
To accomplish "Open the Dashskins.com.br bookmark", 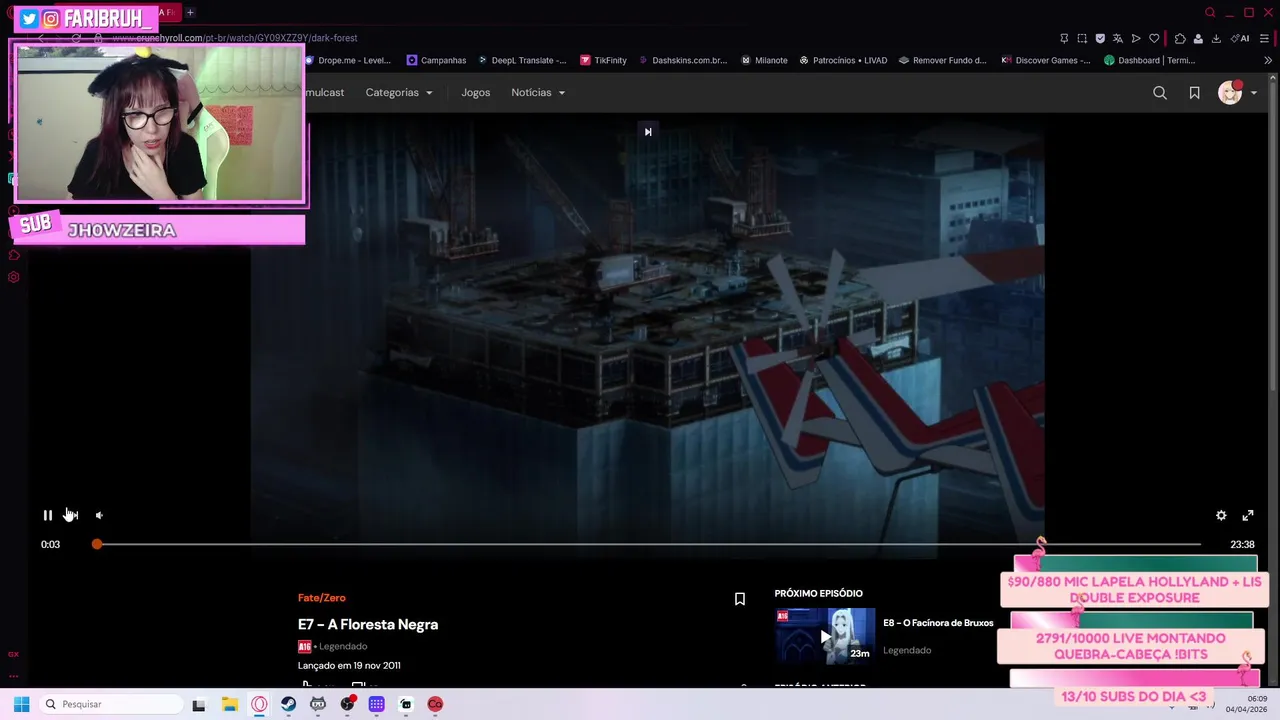I will coord(682,60).
